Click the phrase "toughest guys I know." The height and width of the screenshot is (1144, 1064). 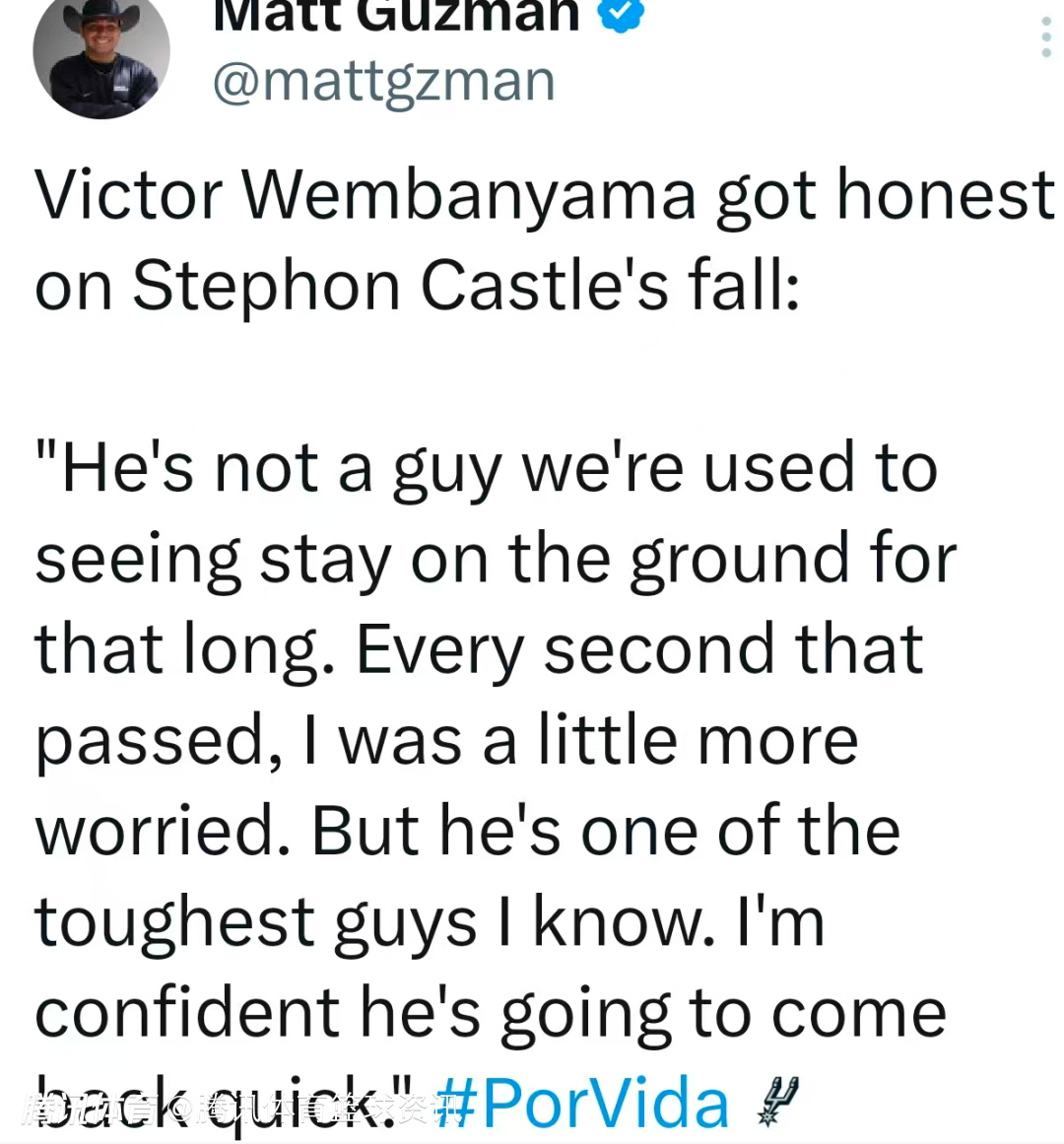click(x=375, y=923)
